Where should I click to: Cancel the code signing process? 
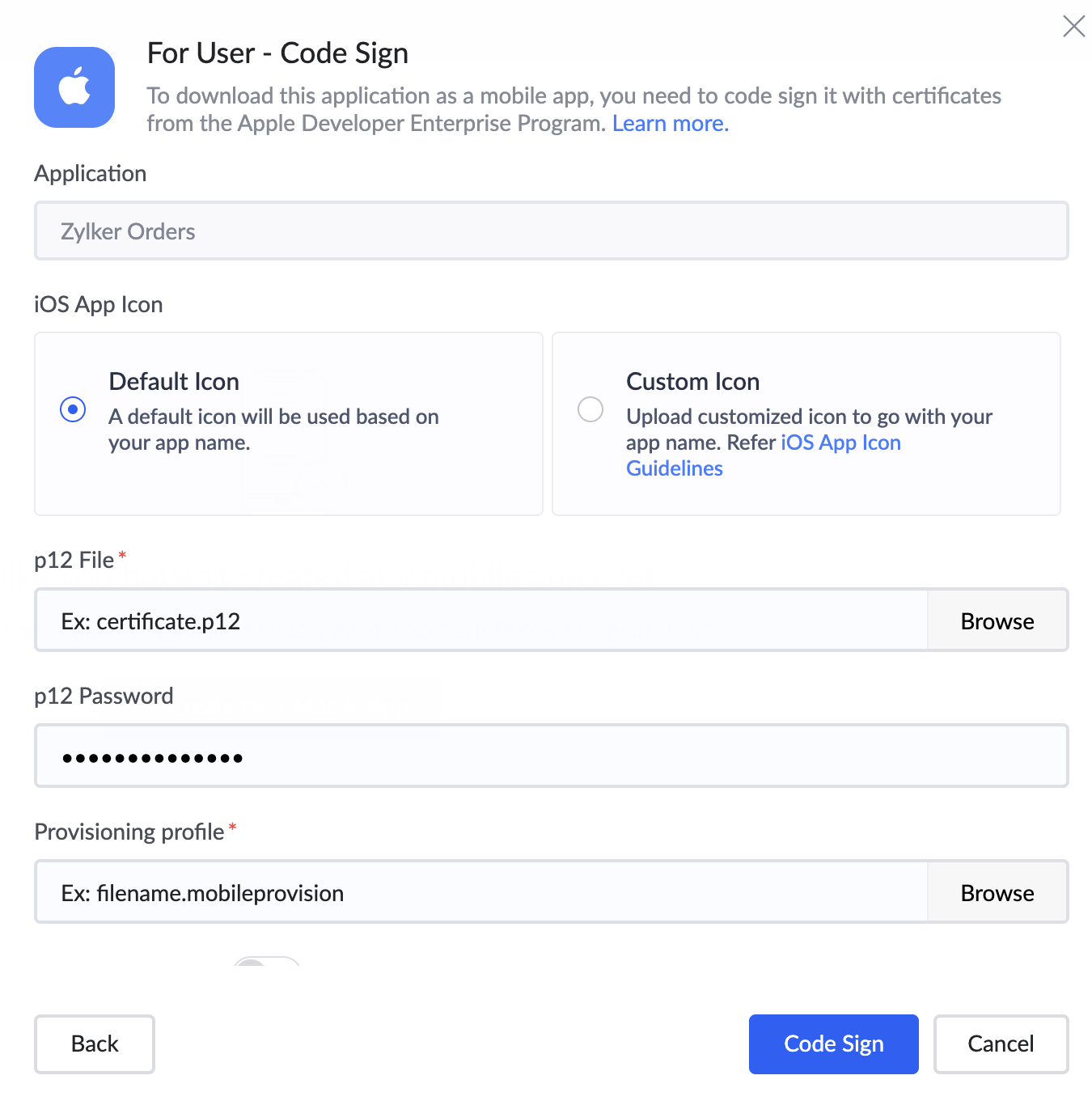click(x=1001, y=1044)
